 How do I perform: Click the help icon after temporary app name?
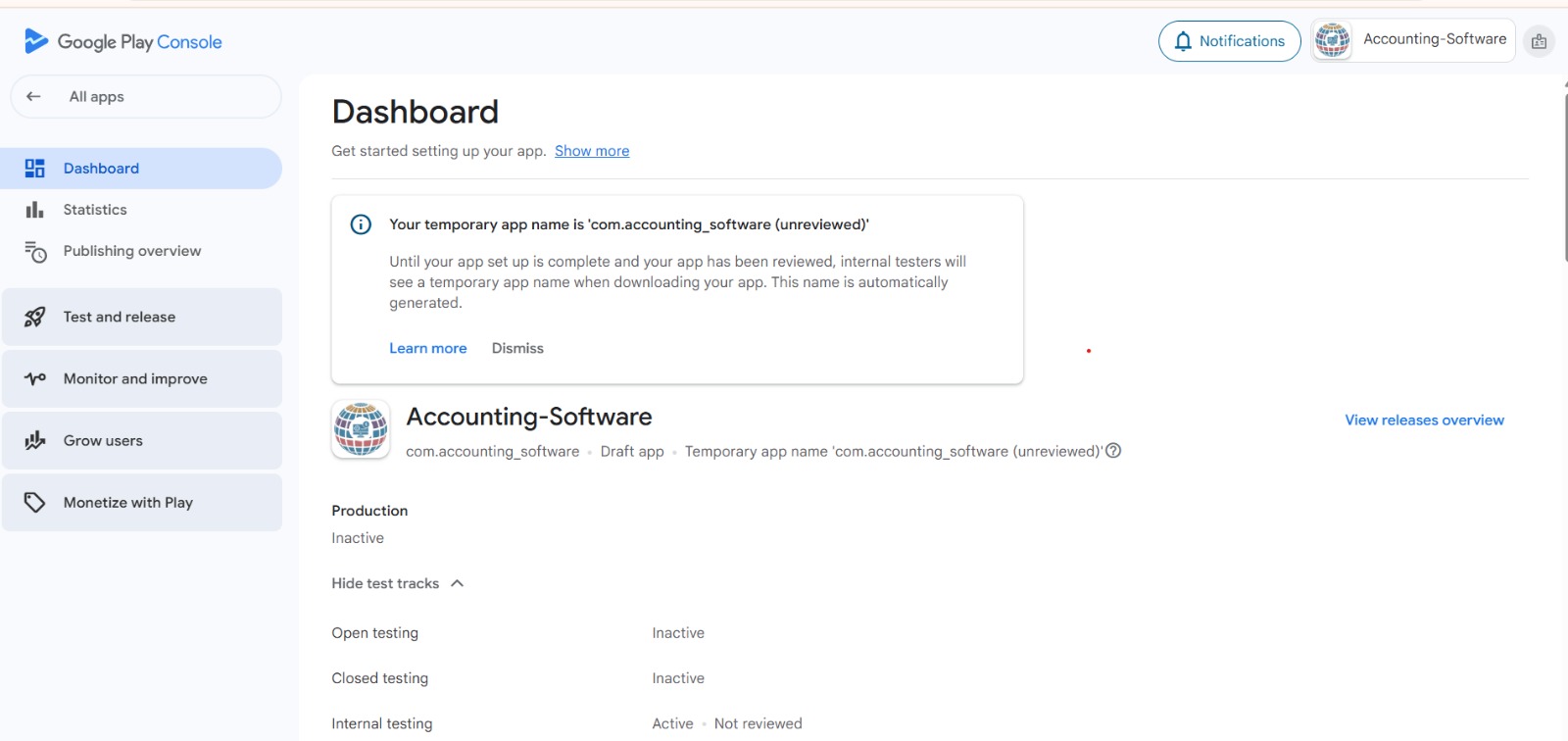click(x=1113, y=451)
